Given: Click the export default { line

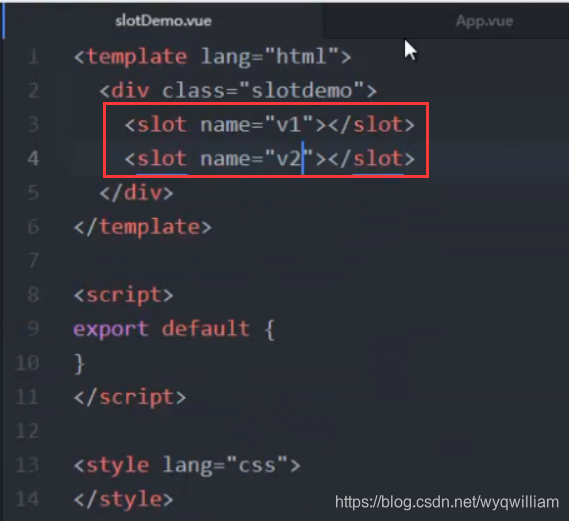Looking at the screenshot, I should click(x=174, y=329).
